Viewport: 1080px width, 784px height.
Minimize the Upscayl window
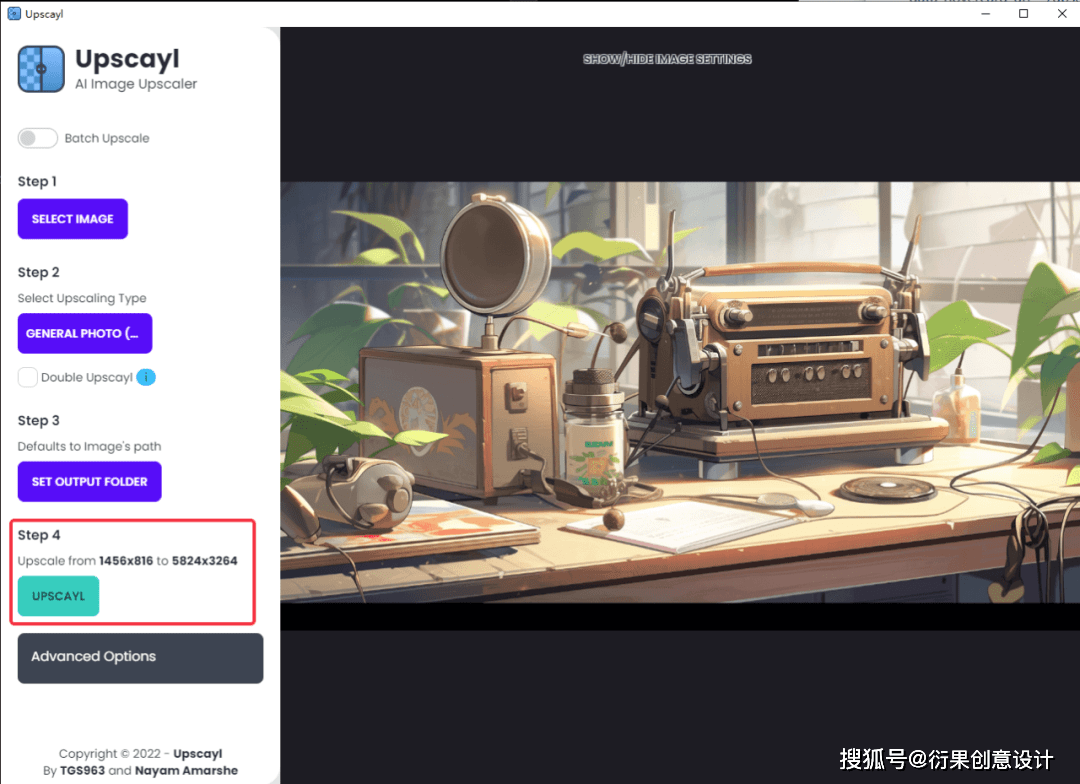986,14
